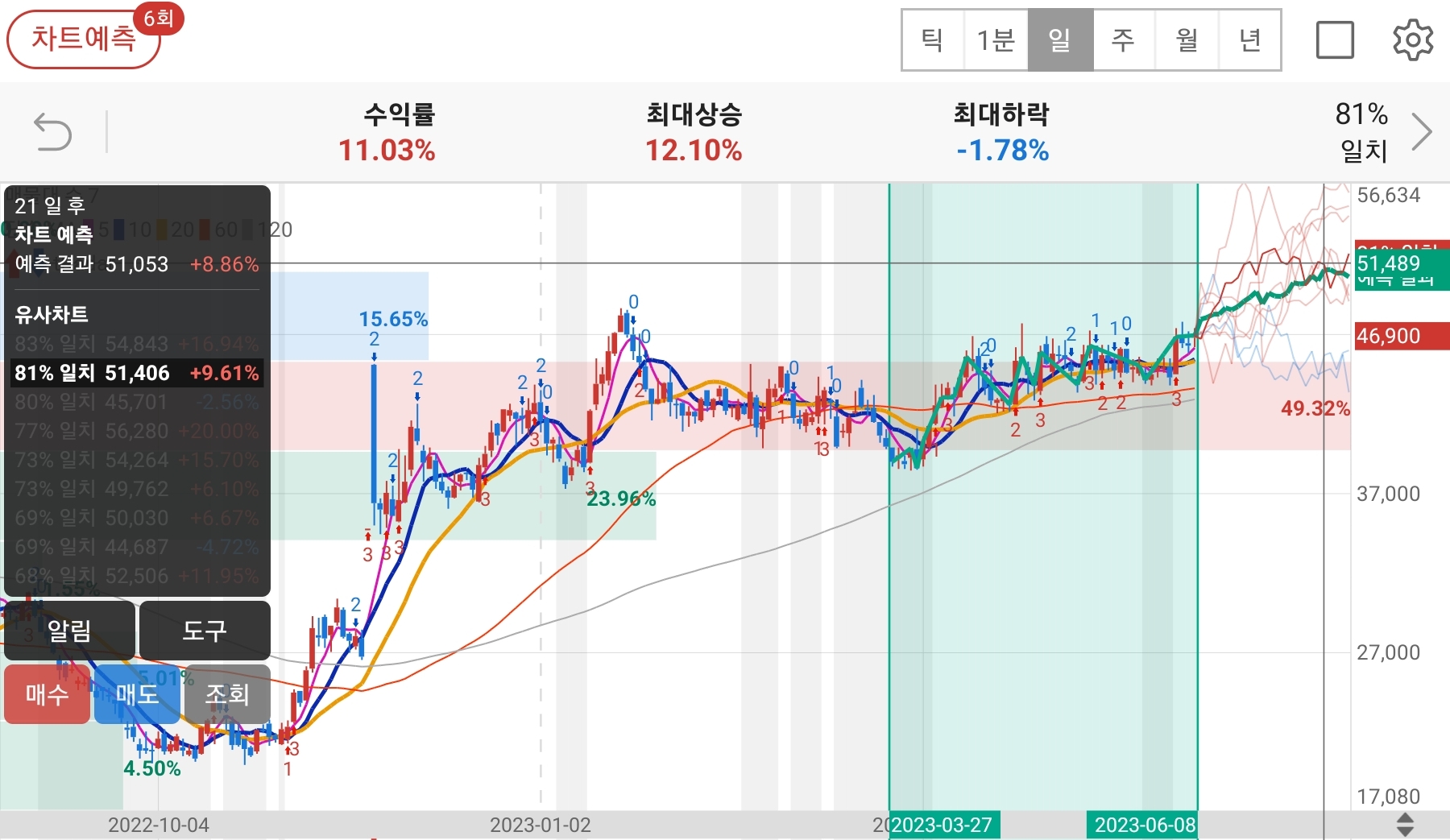Tap the 37,000 price axis label

[1388, 494]
